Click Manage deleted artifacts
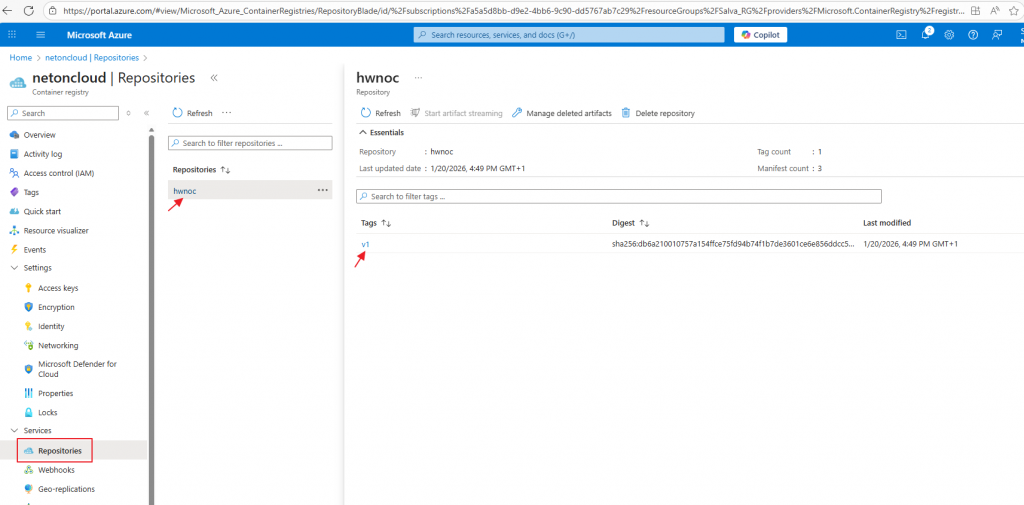The height and width of the screenshot is (505, 1024). [561, 113]
